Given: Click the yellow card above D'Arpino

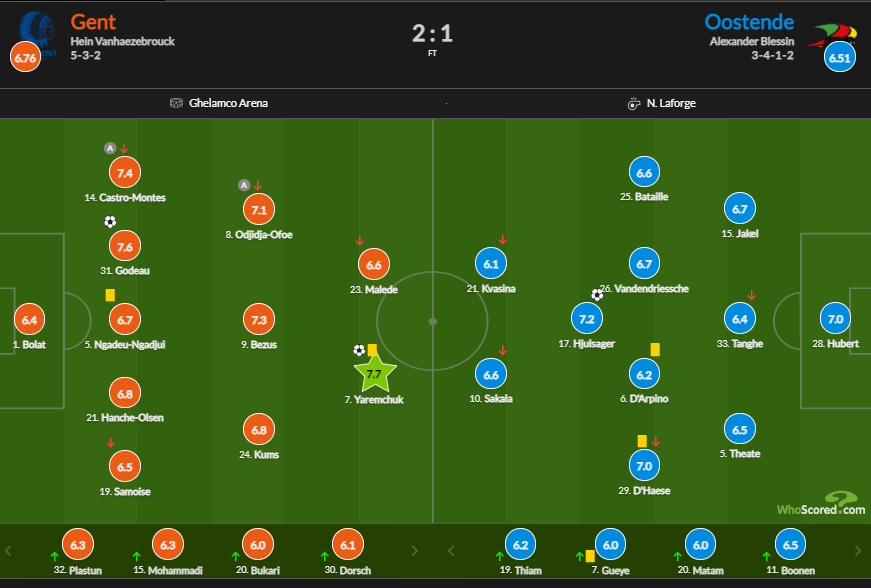Looking at the screenshot, I should click(655, 349).
